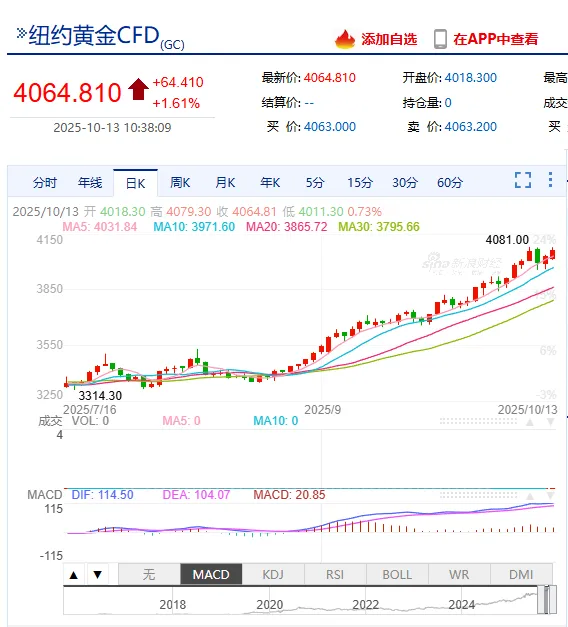Click the black down-arrow indicator button
Screen dimensions: 568x627
click(98, 575)
